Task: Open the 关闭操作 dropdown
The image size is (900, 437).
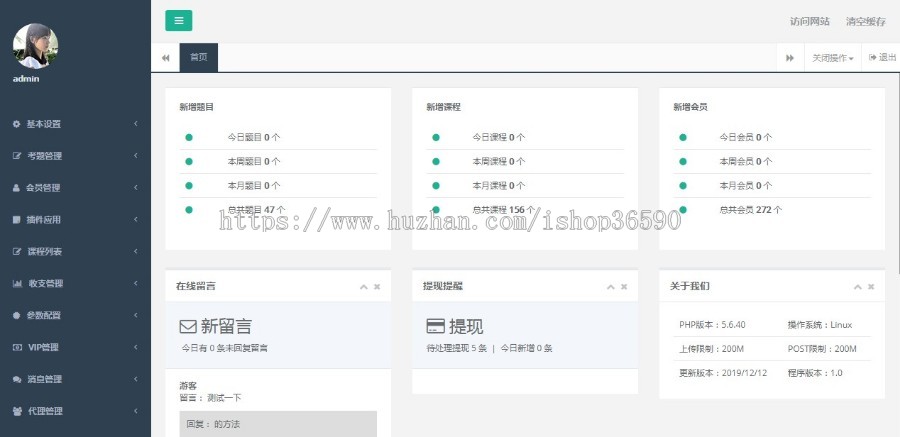Action: tap(833, 58)
